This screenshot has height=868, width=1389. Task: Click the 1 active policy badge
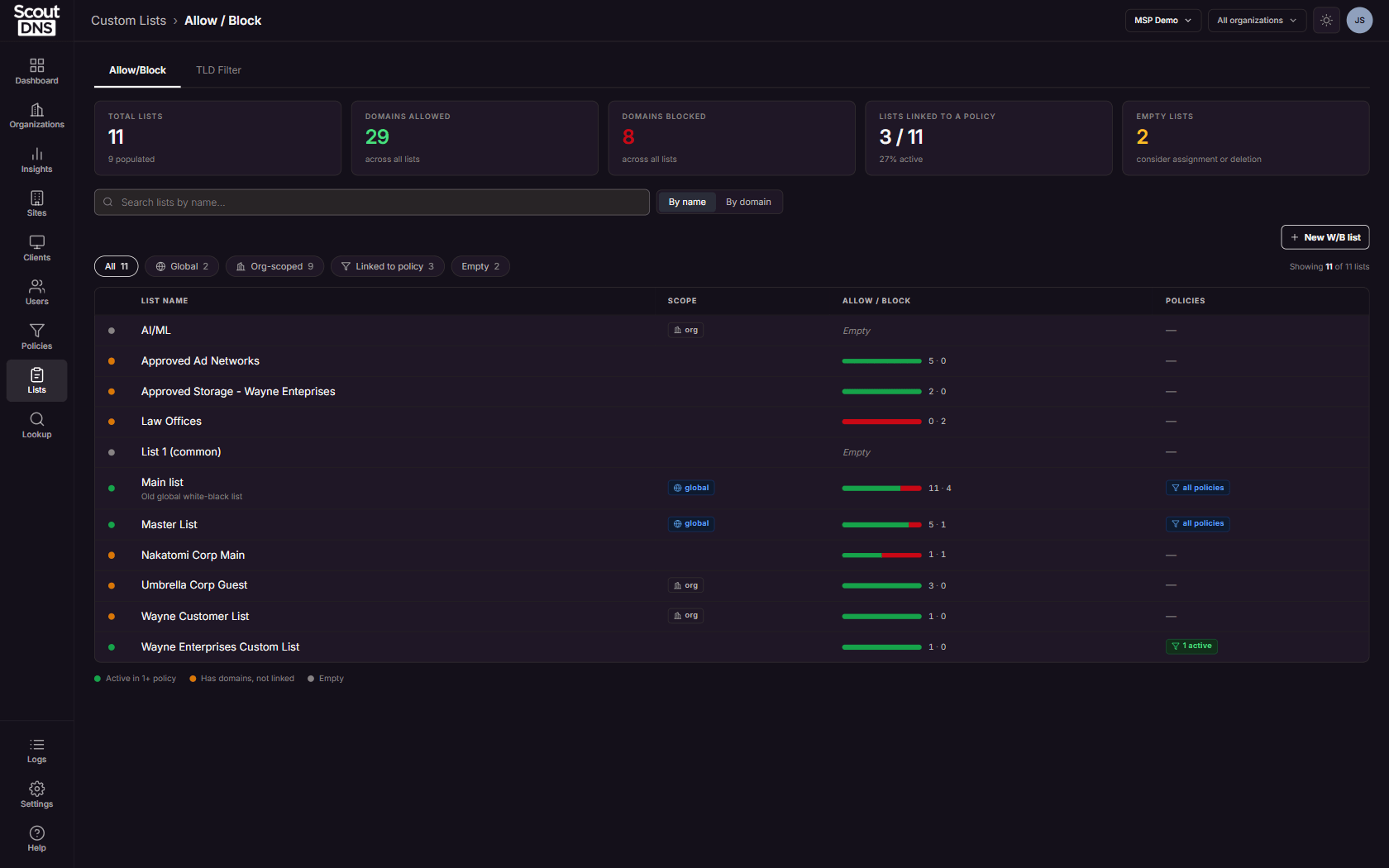click(x=1191, y=646)
